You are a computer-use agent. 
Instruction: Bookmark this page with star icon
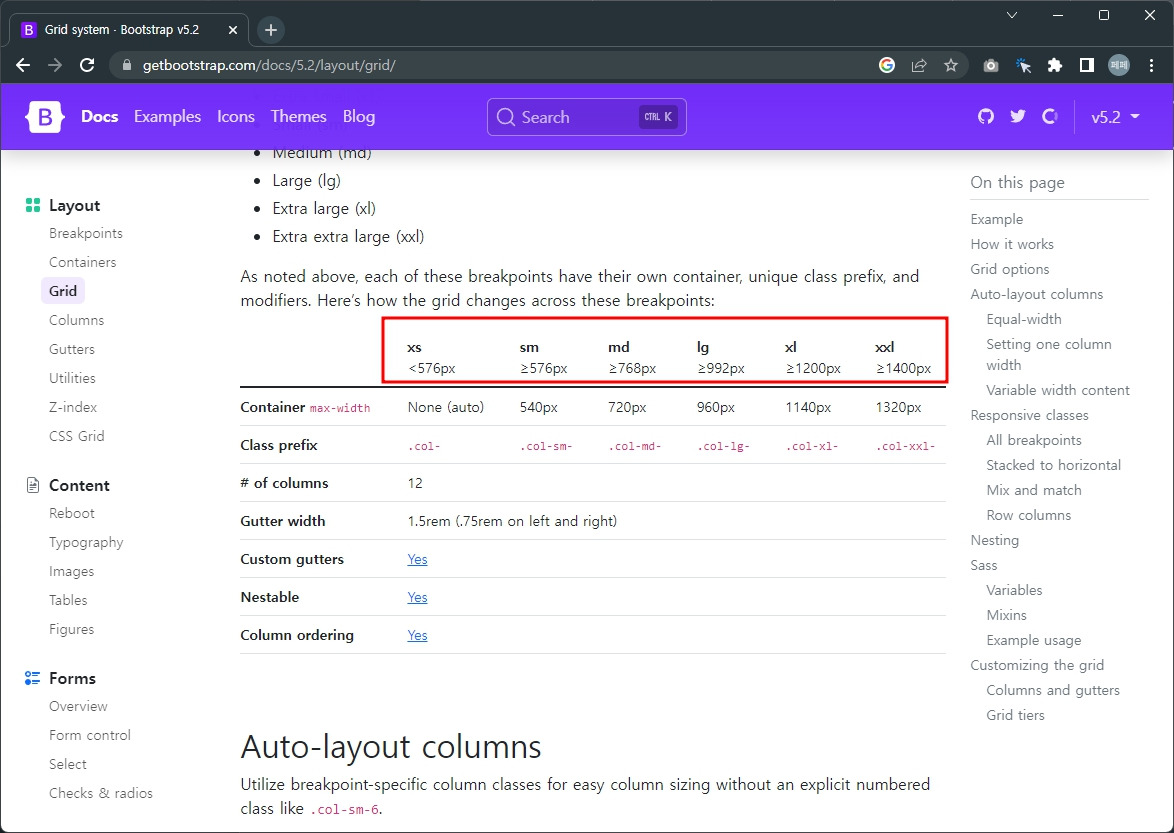click(951, 65)
